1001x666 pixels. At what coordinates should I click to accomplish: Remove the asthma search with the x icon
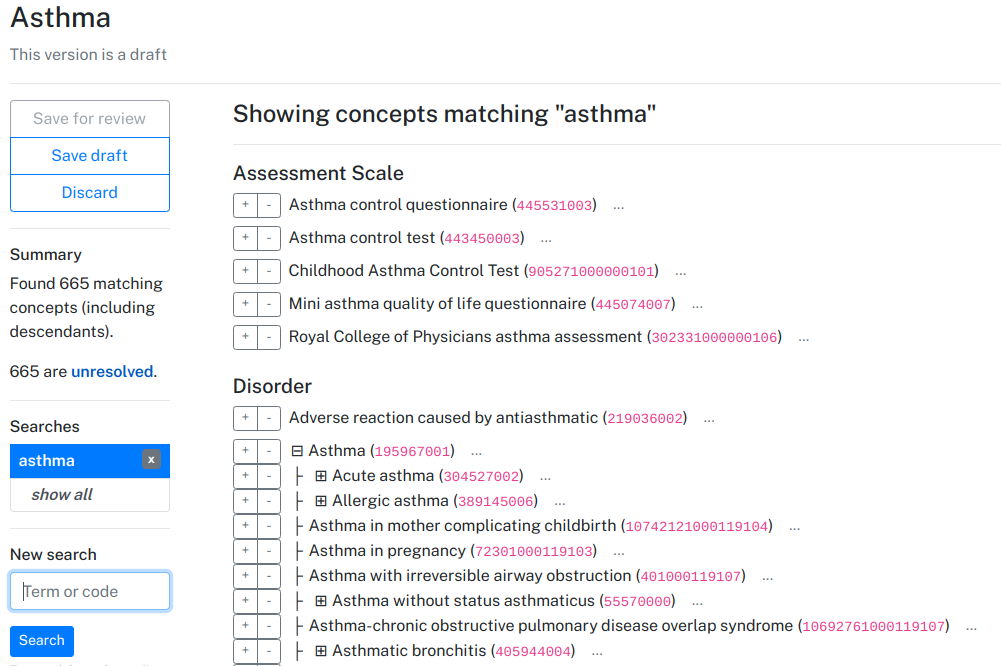(x=151, y=460)
